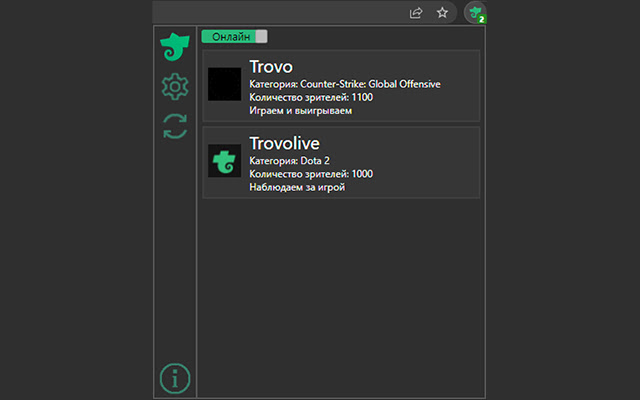640x400 pixels.
Task: Click the Trovo logo in the sidebar
Action: pyautogui.click(x=175, y=47)
